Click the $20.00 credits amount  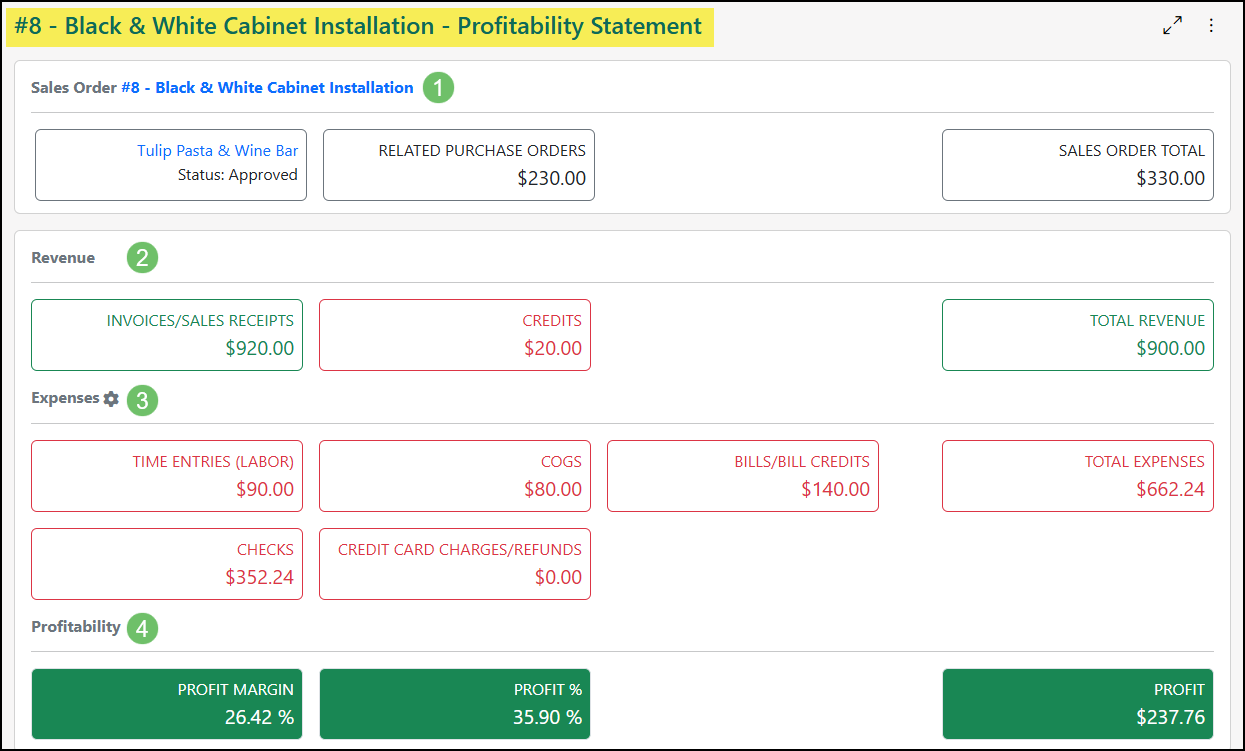[553, 349]
